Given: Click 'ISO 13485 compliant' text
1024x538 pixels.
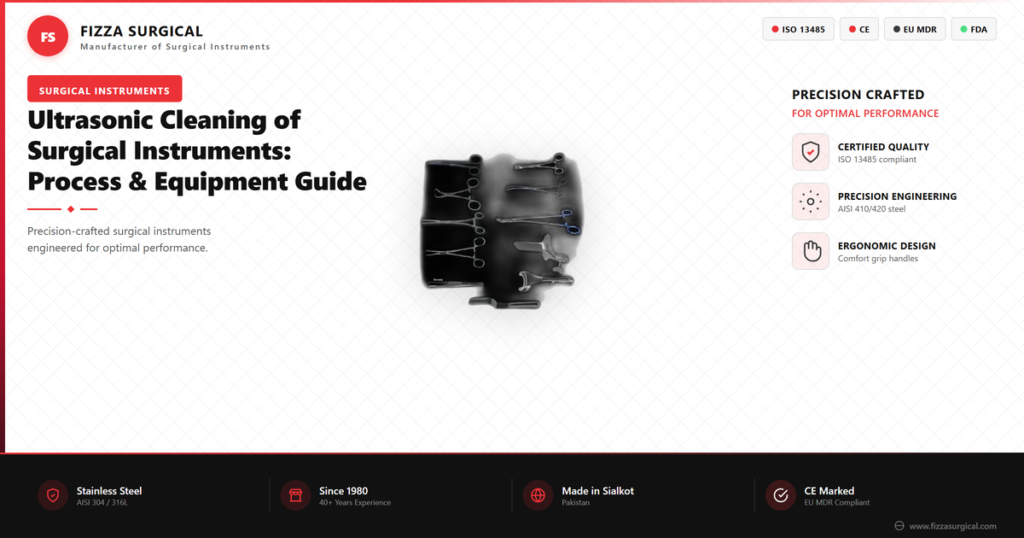Looking at the screenshot, I should [877, 159].
